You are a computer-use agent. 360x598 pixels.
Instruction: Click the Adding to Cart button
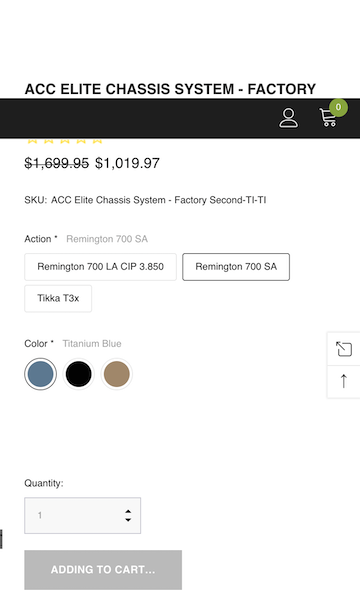pos(103,570)
